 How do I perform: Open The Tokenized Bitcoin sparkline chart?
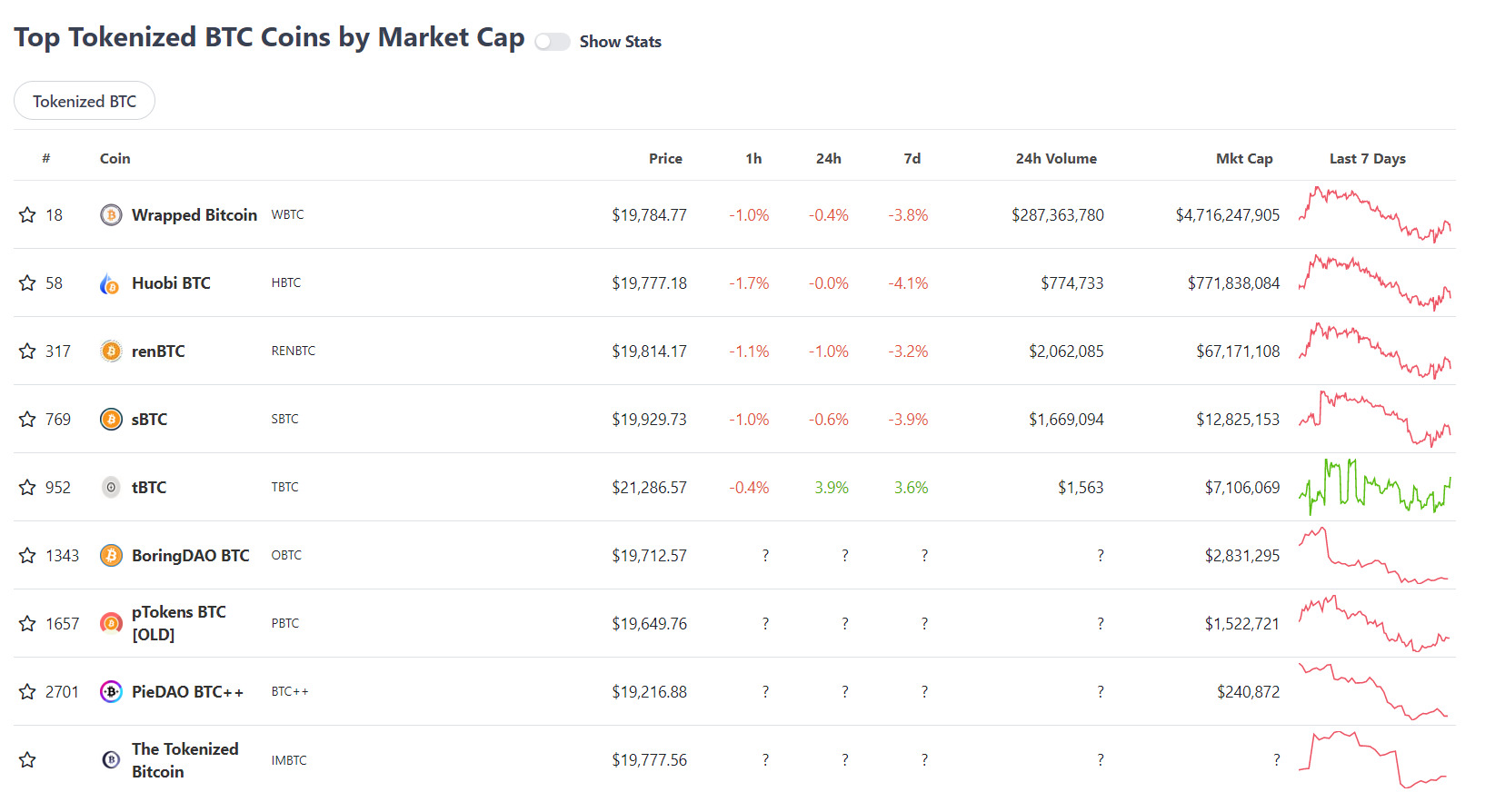[x=1375, y=759]
